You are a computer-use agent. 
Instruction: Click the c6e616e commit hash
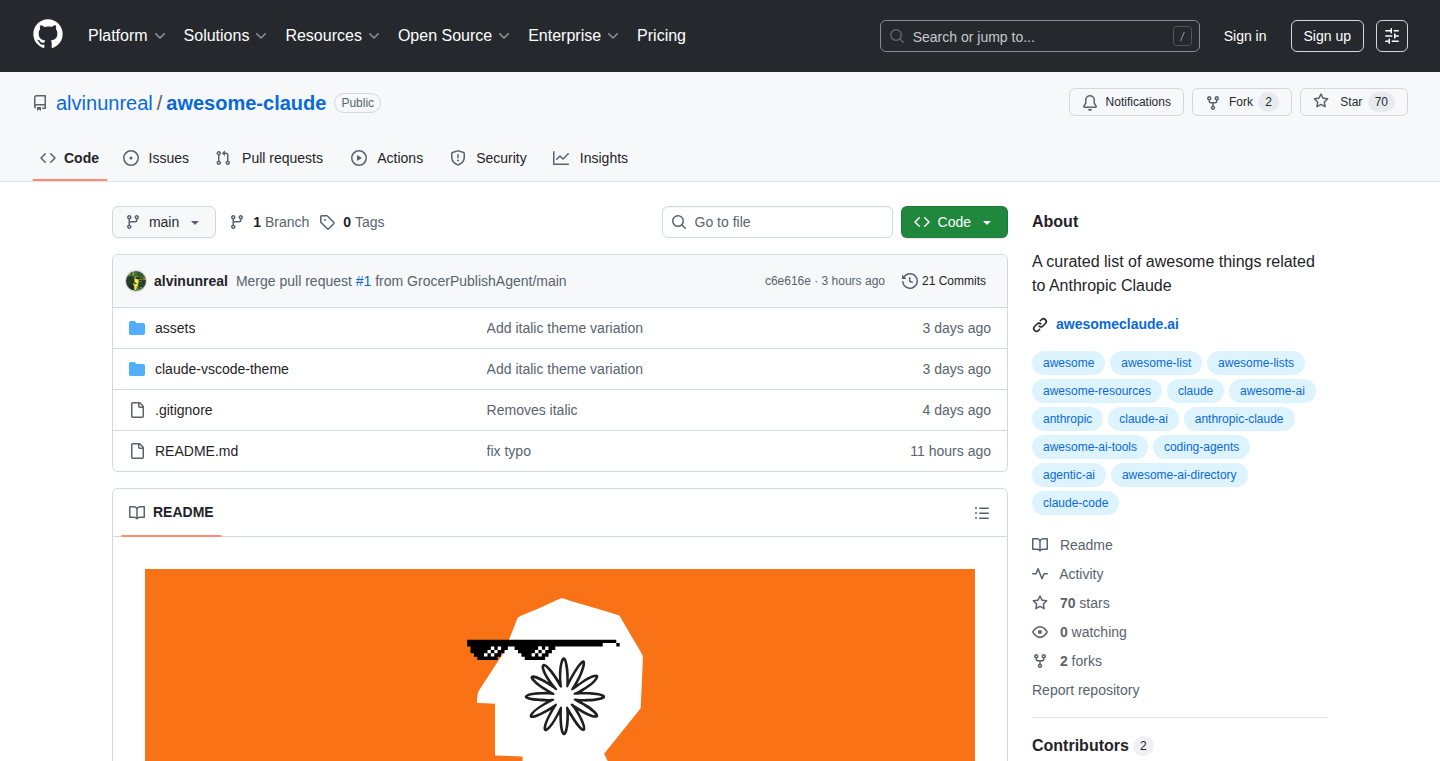click(788, 281)
